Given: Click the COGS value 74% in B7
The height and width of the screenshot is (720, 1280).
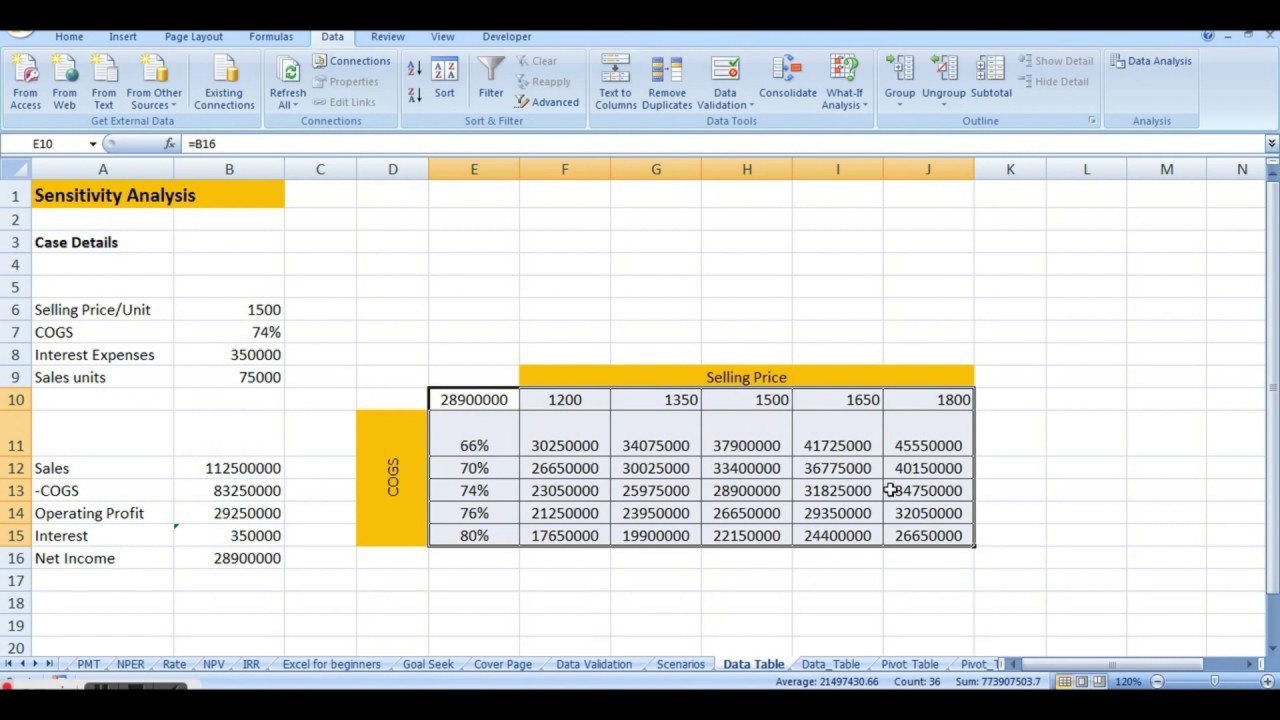Looking at the screenshot, I should click(229, 332).
